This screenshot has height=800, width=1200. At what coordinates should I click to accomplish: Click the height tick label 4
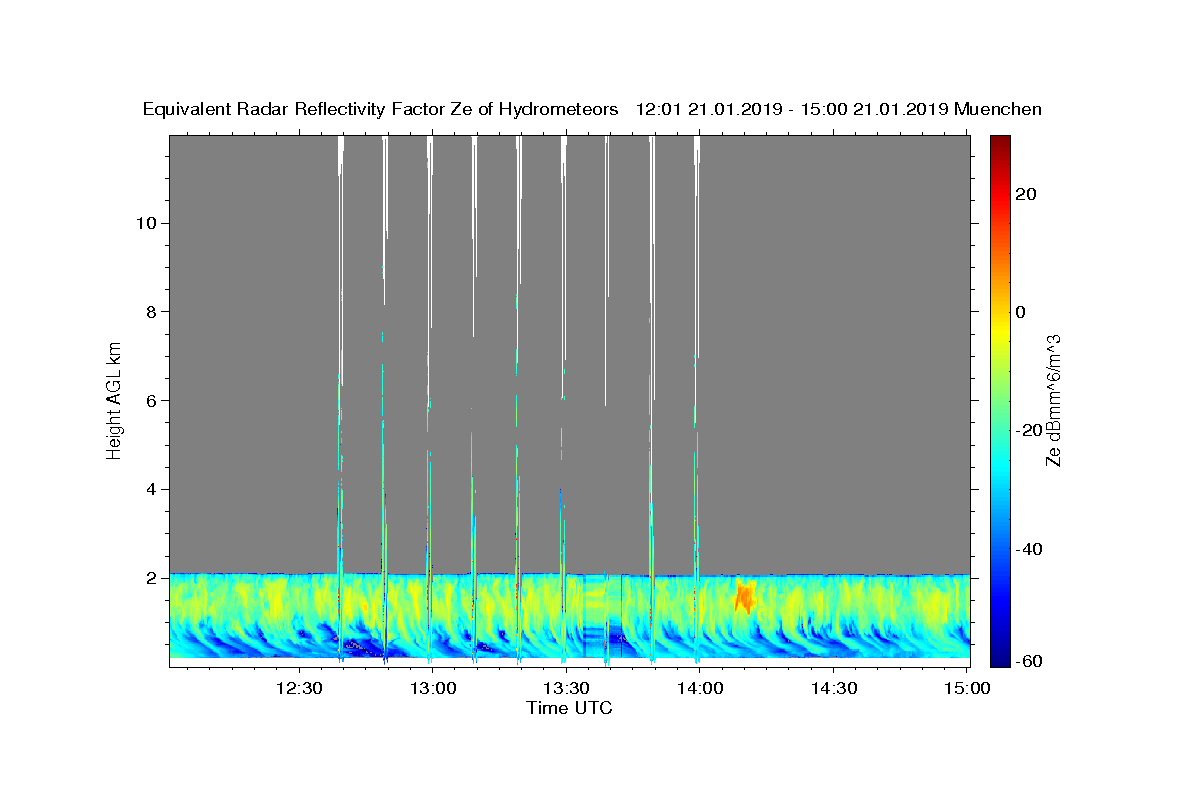coord(151,490)
